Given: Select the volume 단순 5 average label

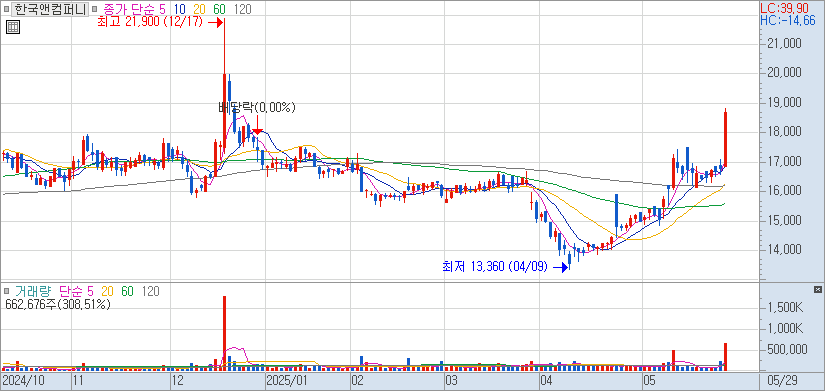Looking at the screenshot, I should (77, 291).
